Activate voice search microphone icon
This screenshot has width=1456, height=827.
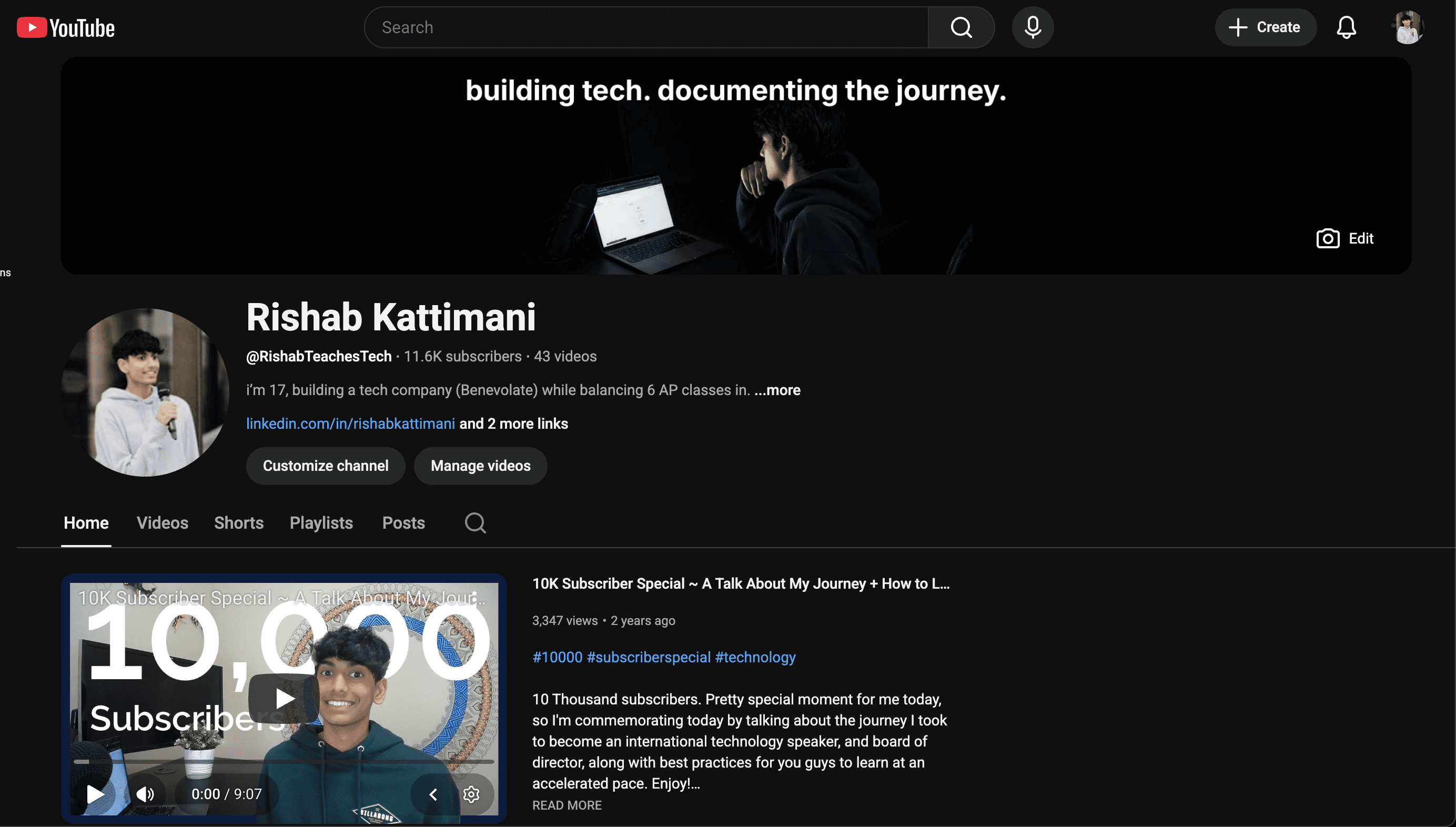tap(1033, 27)
